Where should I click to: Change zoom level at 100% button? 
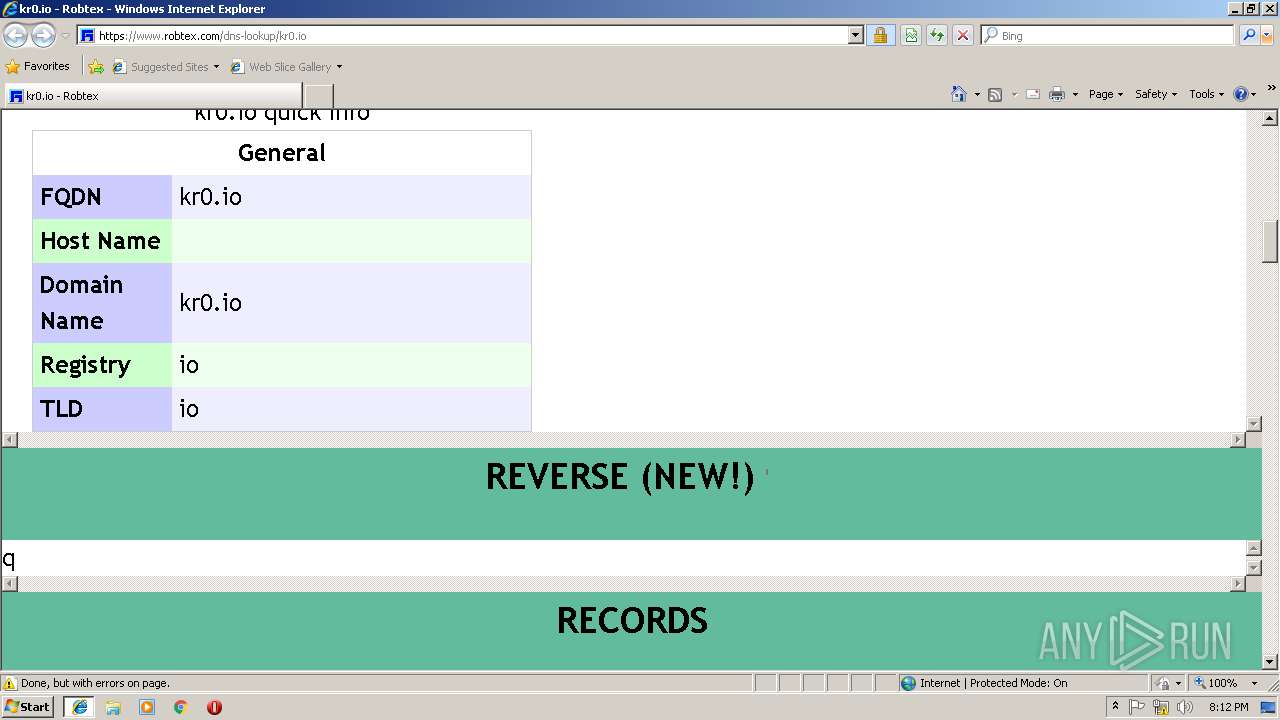pyautogui.click(x=1215, y=683)
